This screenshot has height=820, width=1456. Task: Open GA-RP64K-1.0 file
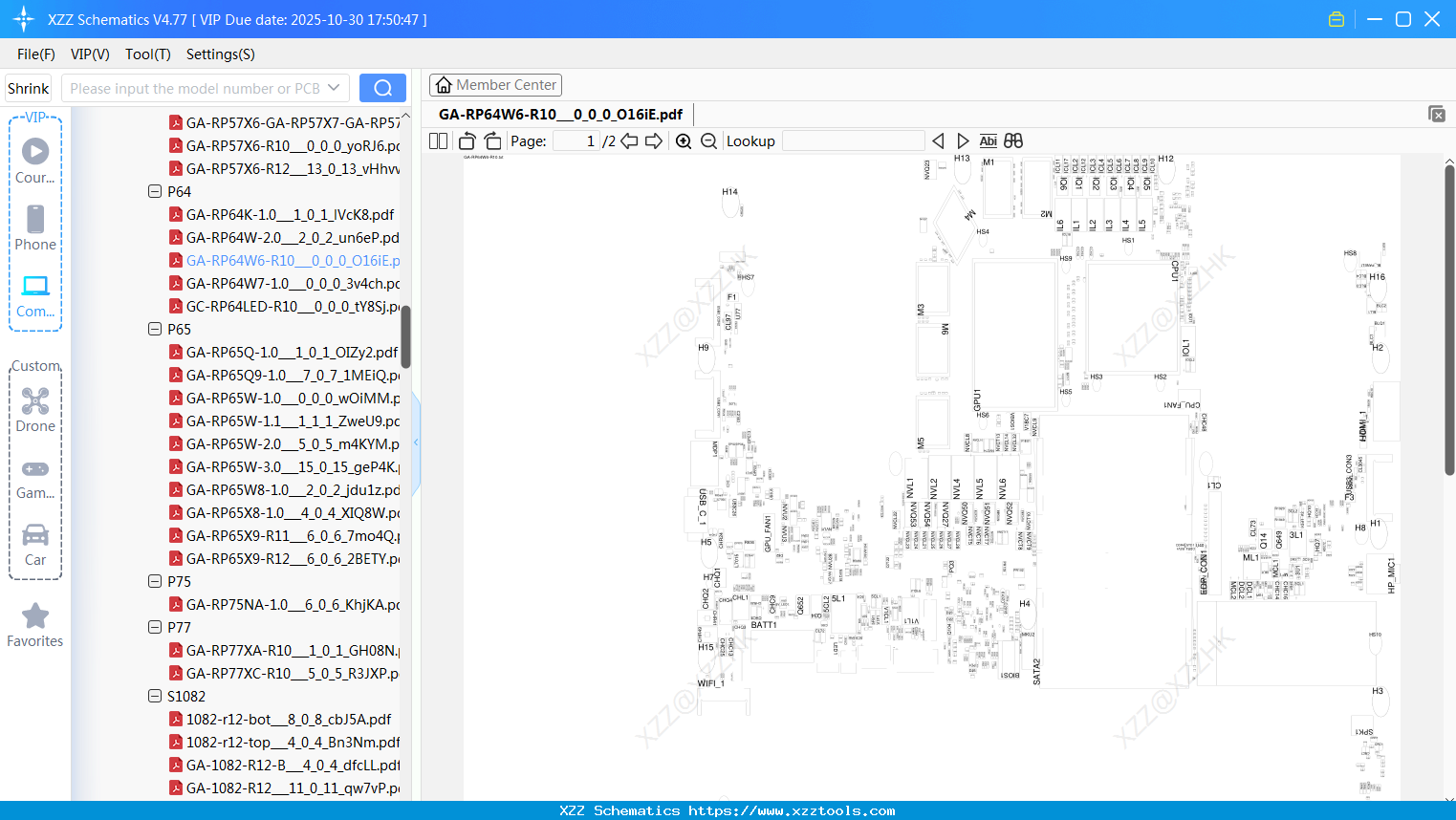coord(290,214)
